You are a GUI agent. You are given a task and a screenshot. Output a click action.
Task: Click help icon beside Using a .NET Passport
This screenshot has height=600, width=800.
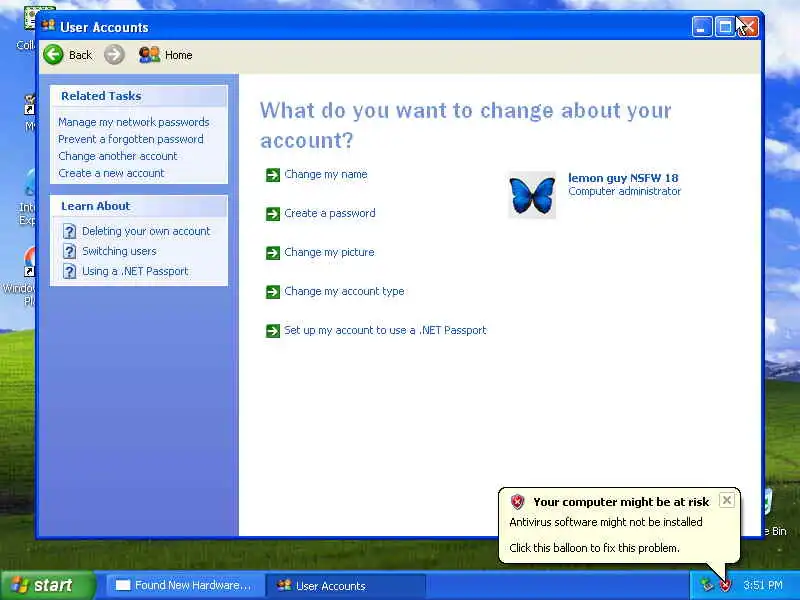point(69,271)
